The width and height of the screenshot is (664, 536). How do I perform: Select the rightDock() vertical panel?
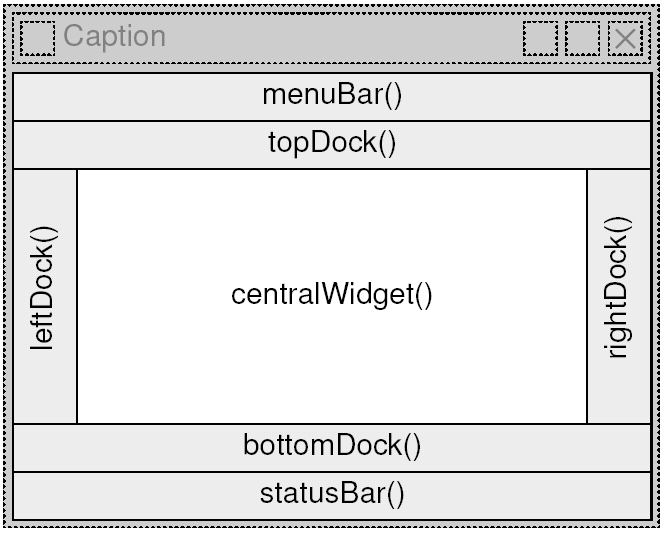click(619, 296)
